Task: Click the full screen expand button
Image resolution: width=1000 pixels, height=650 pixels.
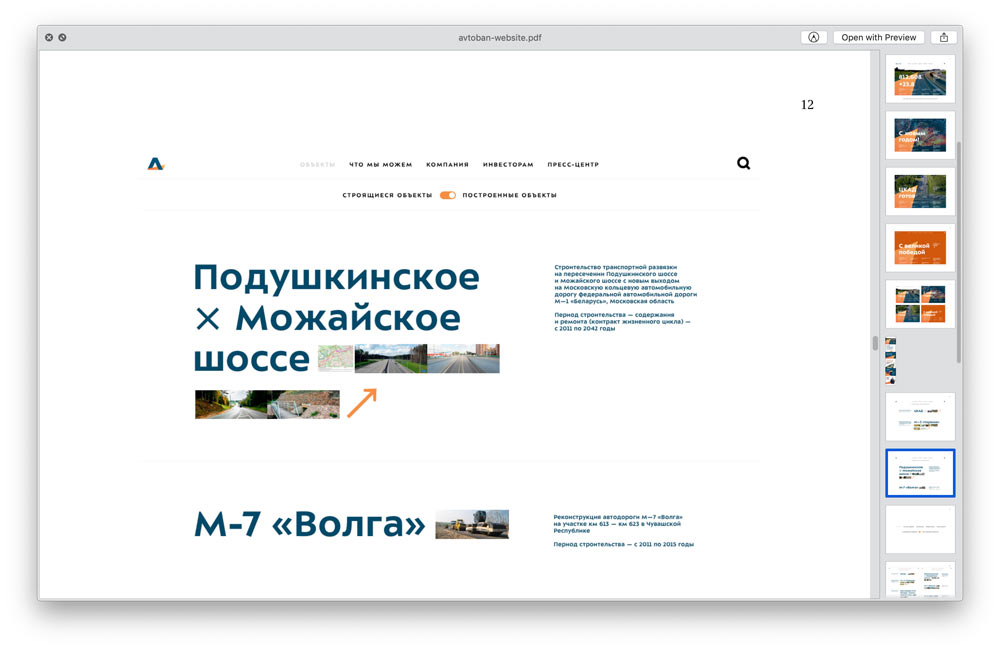Action: tap(62, 37)
